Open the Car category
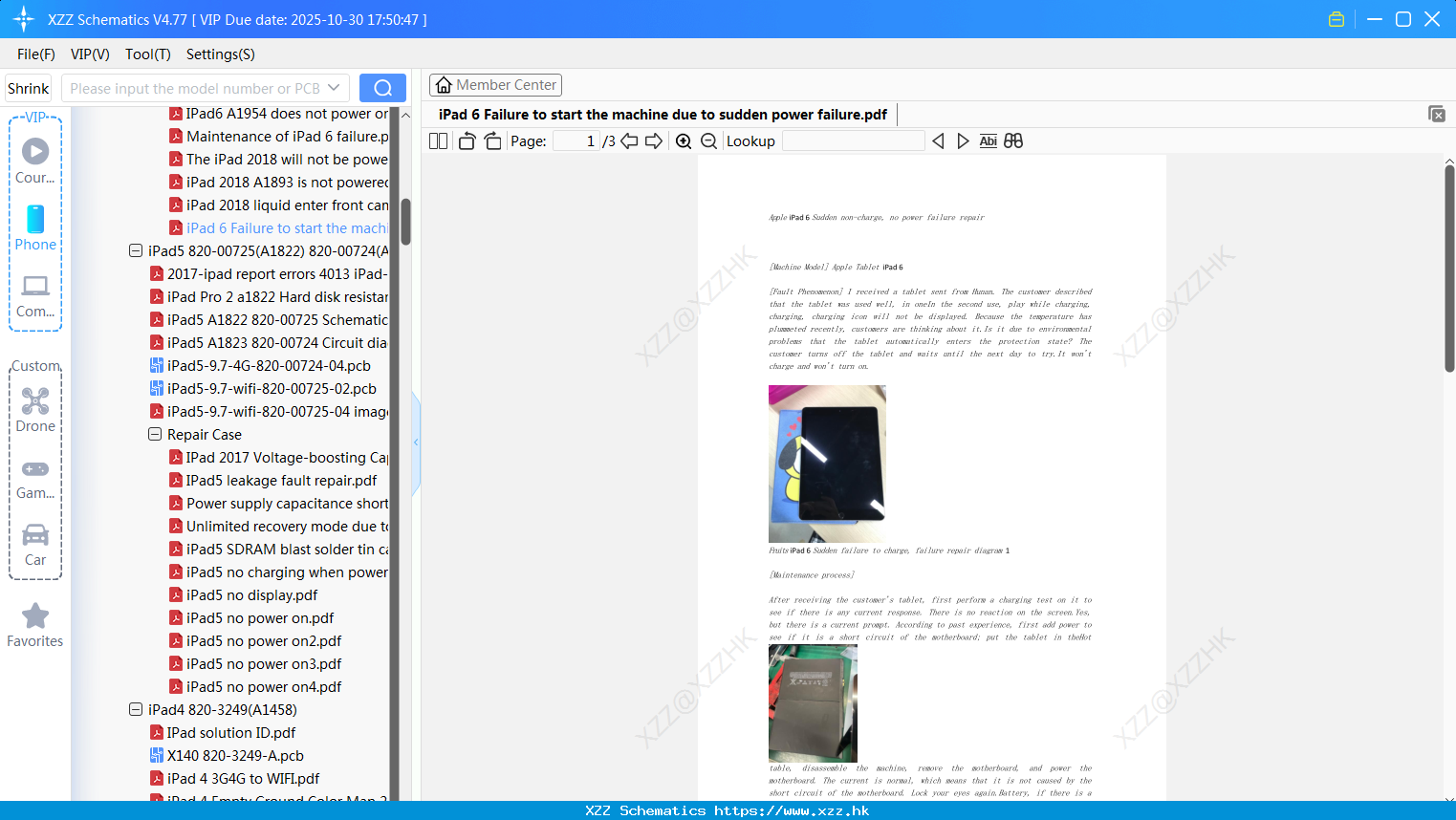 click(x=35, y=545)
